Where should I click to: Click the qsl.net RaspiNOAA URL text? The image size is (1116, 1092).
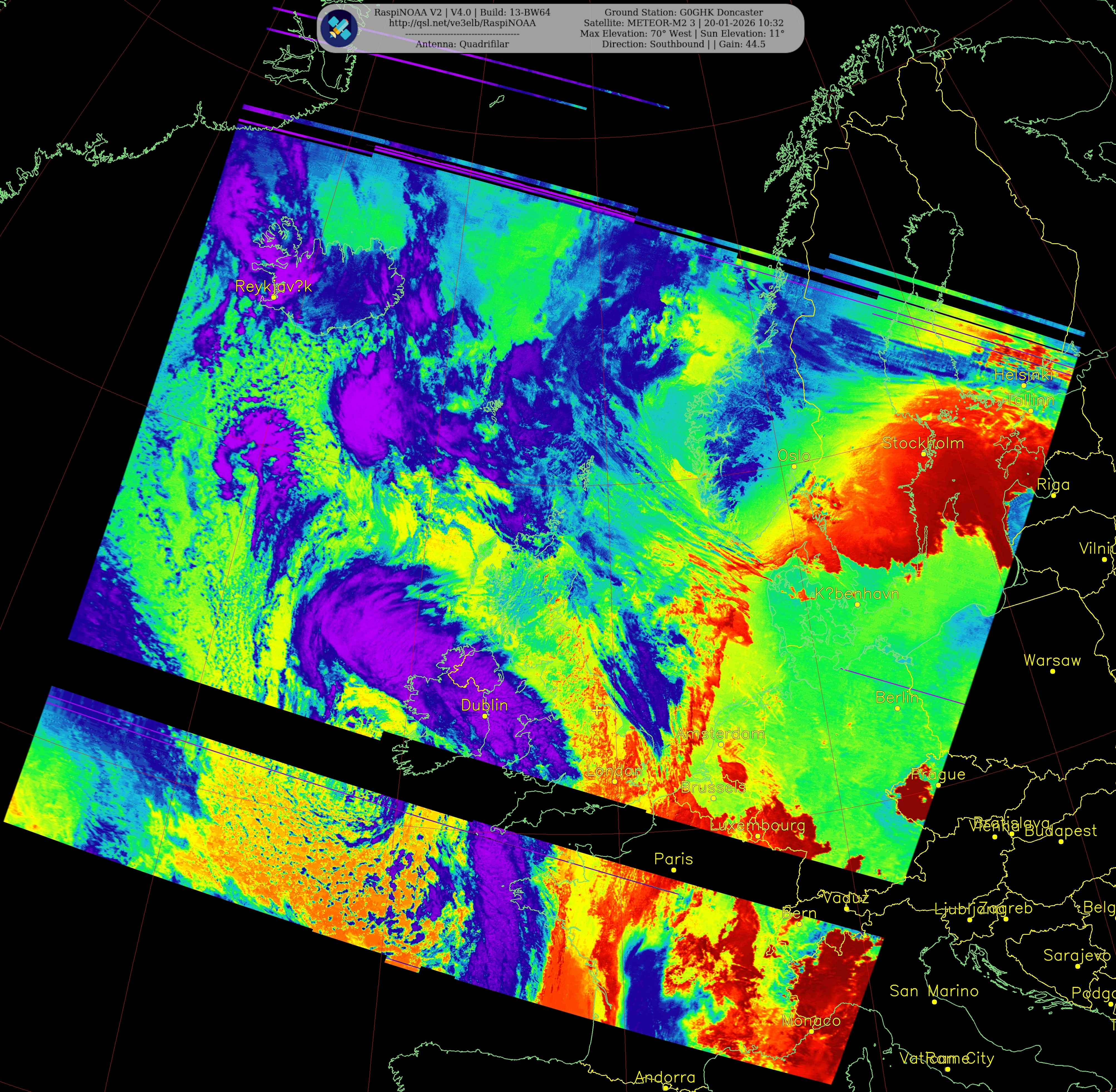tap(462, 23)
